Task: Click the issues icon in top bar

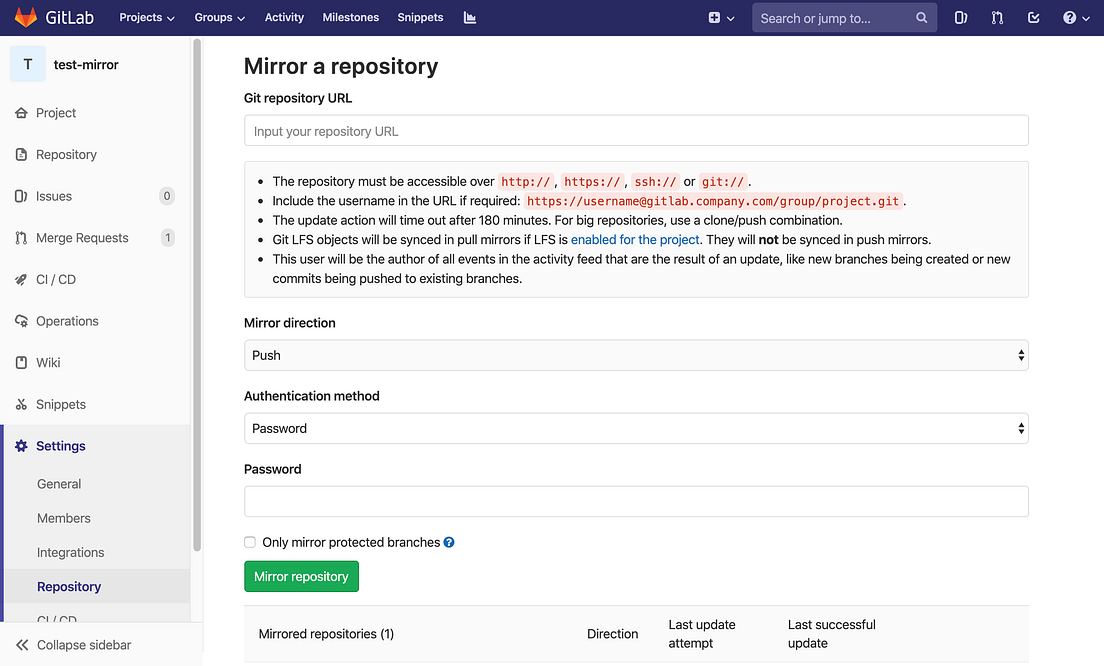Action: (x=961, y=17)
